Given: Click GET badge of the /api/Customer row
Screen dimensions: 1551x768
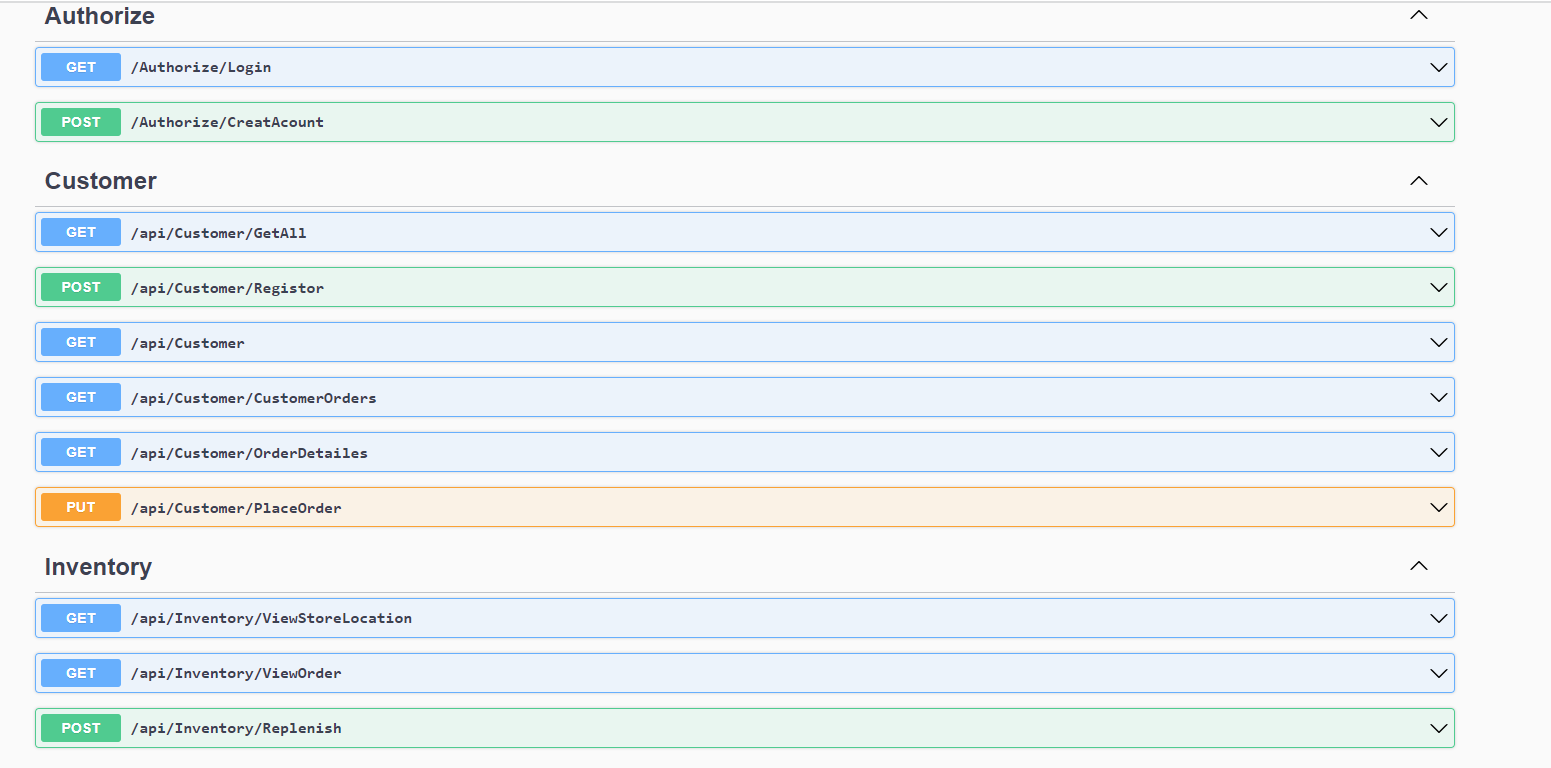Looking at the screenshot, I should [x=81, y=342].
